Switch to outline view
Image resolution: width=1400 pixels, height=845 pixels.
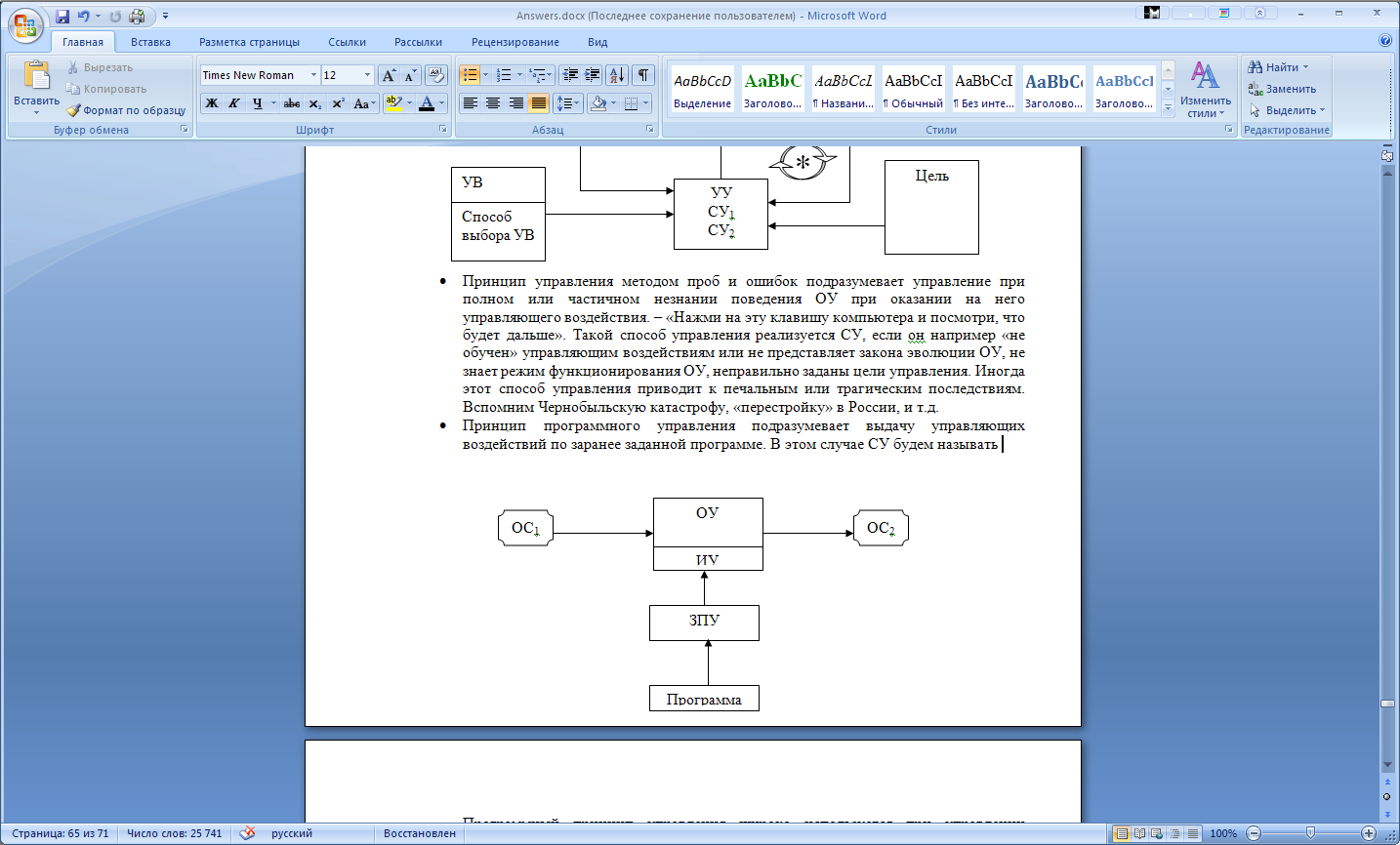1174,833
